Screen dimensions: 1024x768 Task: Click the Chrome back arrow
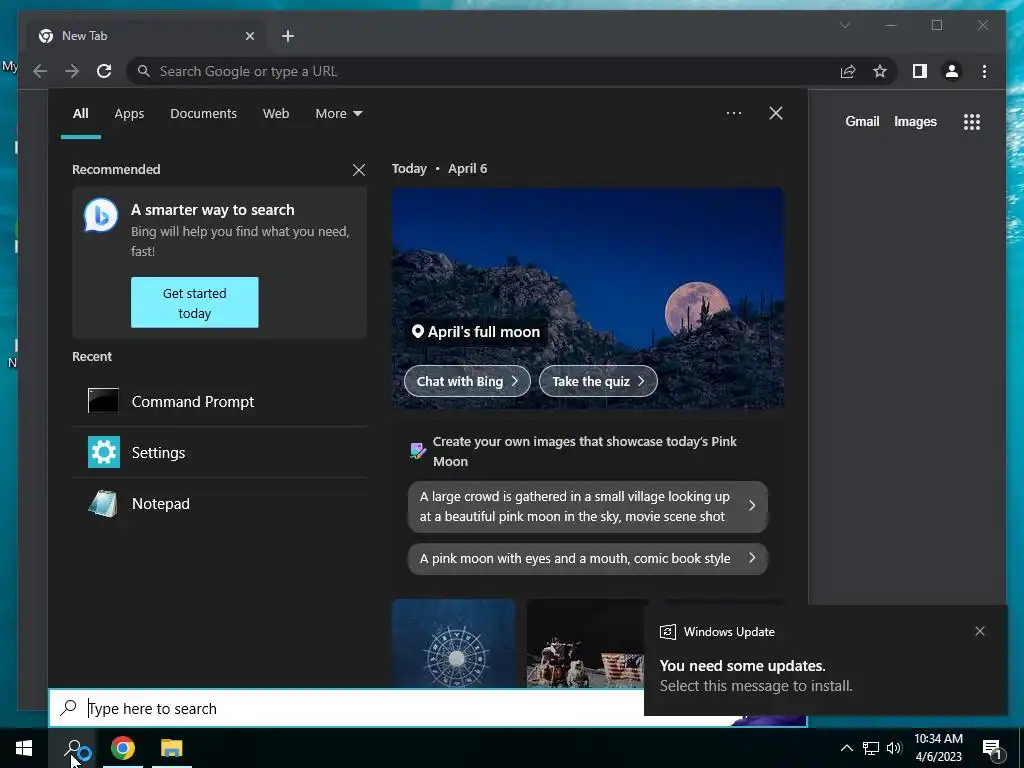point(40,71)
